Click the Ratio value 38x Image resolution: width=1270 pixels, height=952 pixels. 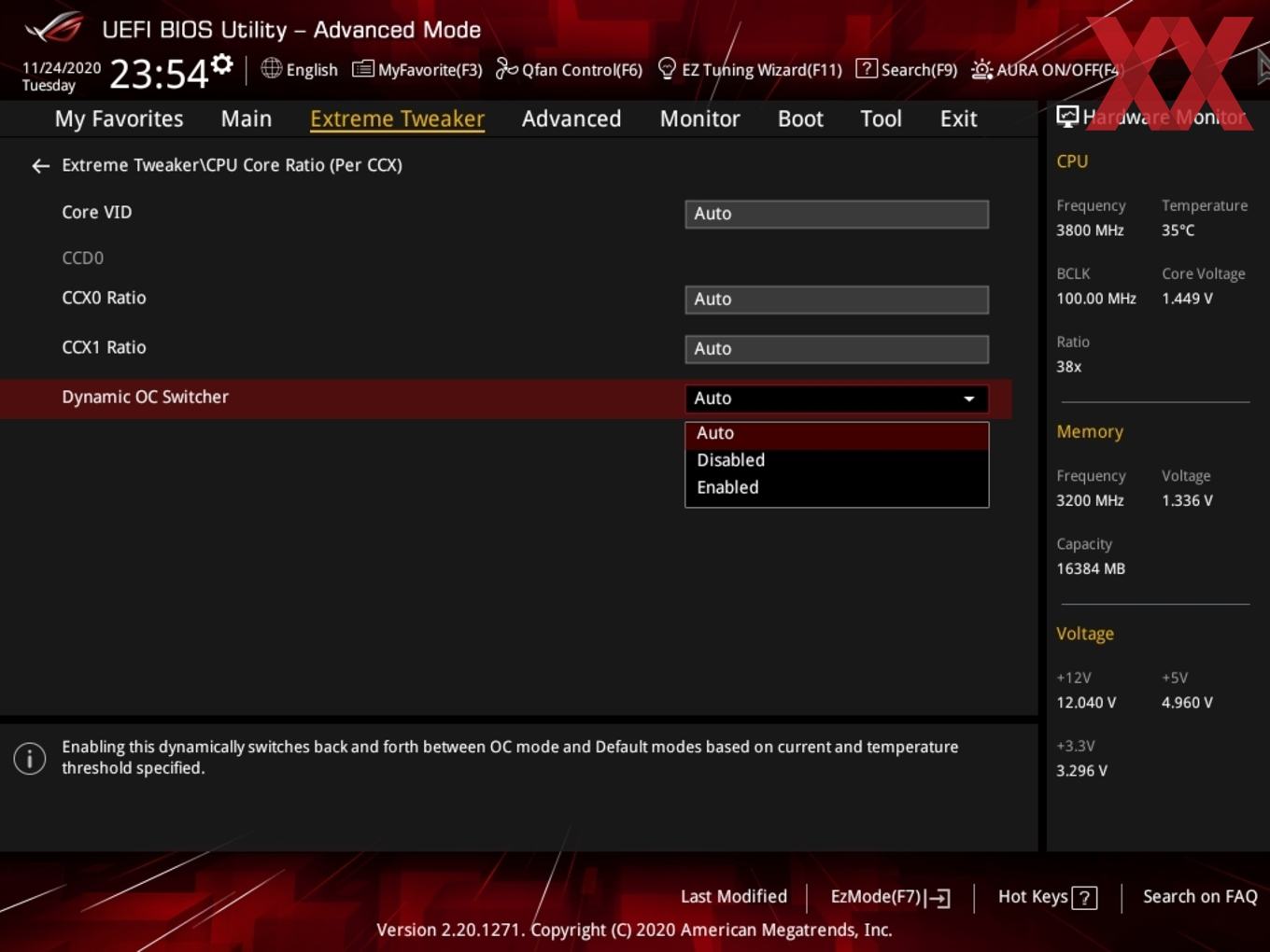tap(1068, 367)
